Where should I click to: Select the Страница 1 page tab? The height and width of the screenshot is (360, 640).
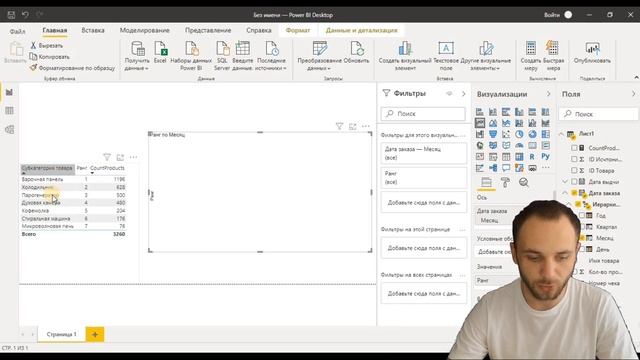[x=62, y=334]
